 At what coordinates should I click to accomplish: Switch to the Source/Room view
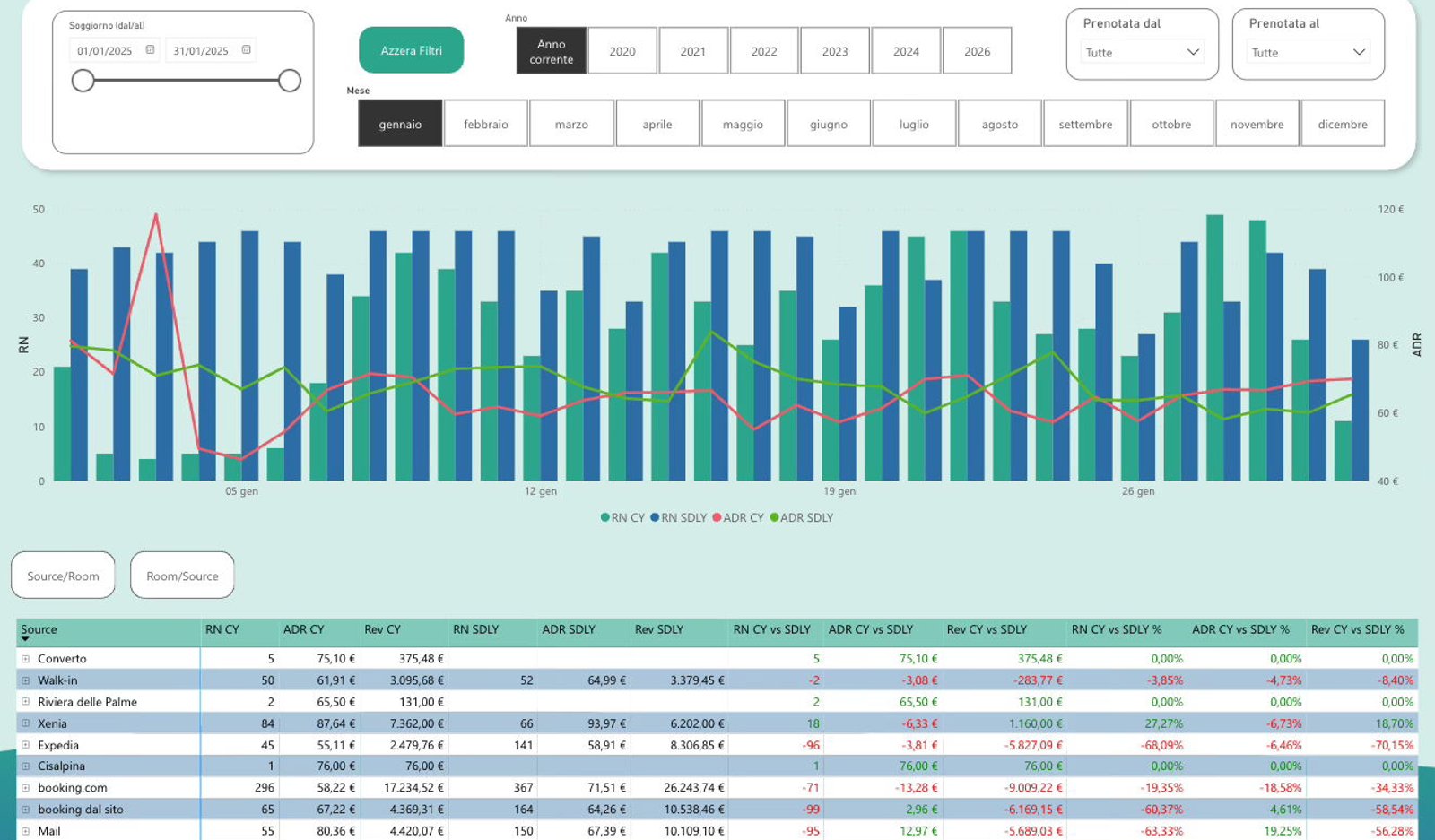(x=63, y=576)
